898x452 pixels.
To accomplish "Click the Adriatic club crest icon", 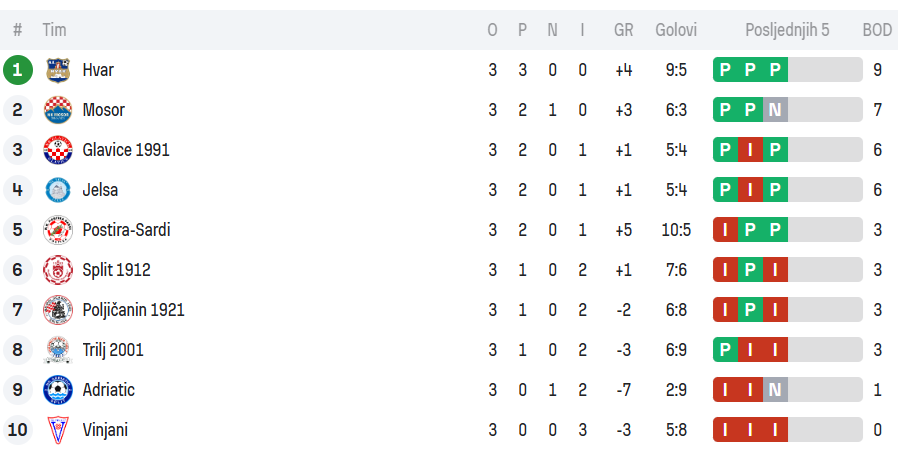I will coord(58,390).
